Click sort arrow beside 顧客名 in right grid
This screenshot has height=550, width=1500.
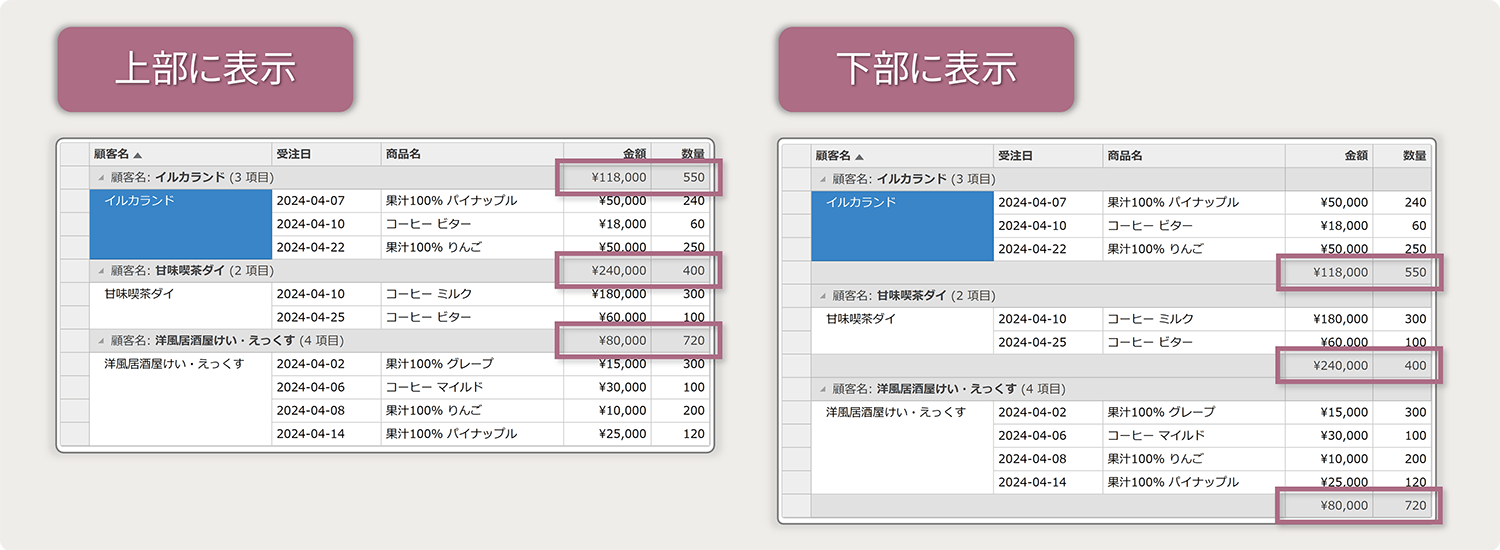tap(859, 156)
